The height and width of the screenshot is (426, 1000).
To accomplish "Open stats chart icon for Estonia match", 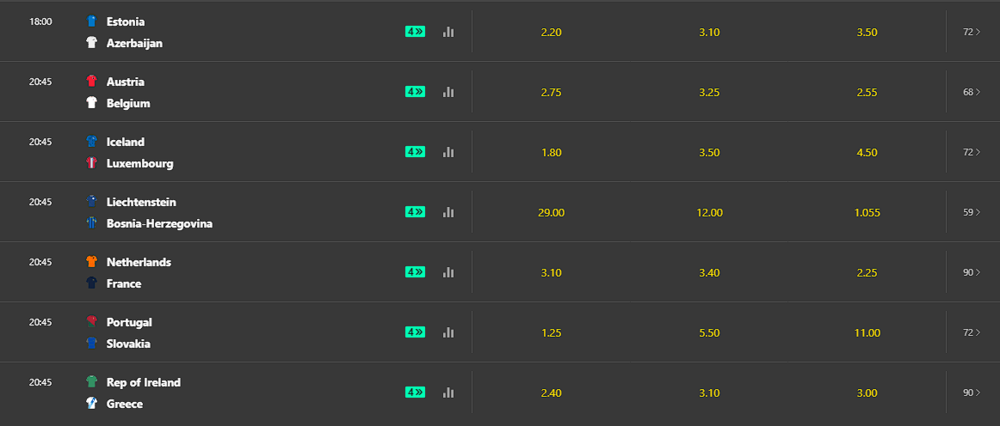I will (448, 32).
